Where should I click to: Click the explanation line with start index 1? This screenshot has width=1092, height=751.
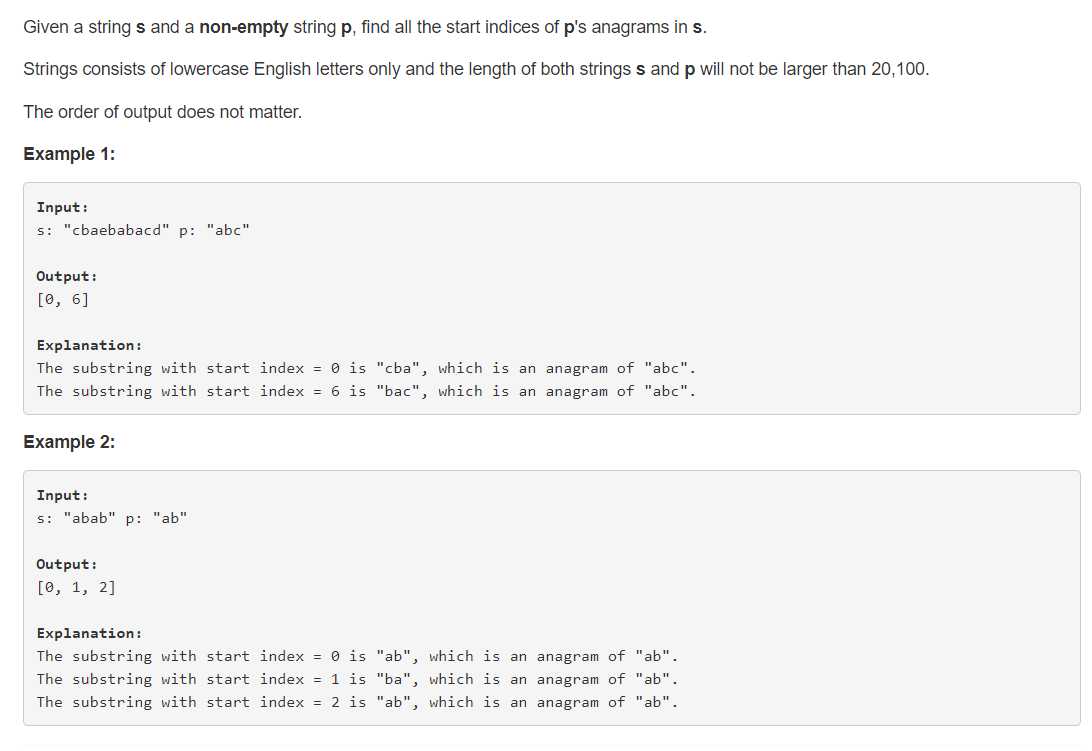357,679
